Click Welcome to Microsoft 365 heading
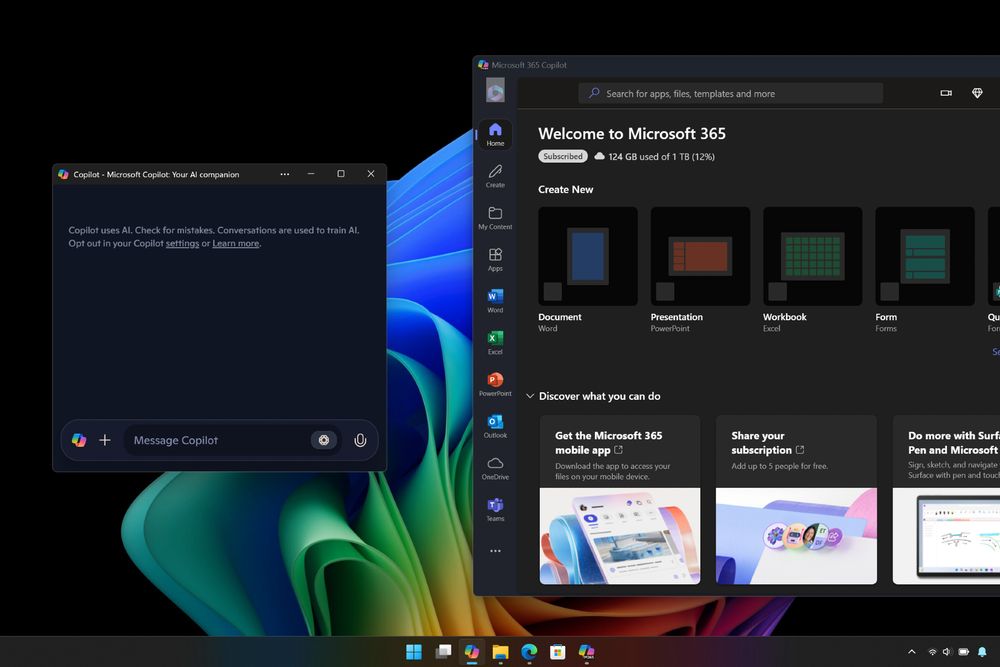This screenshot has width=1000, height=667. tap(631, 133)
